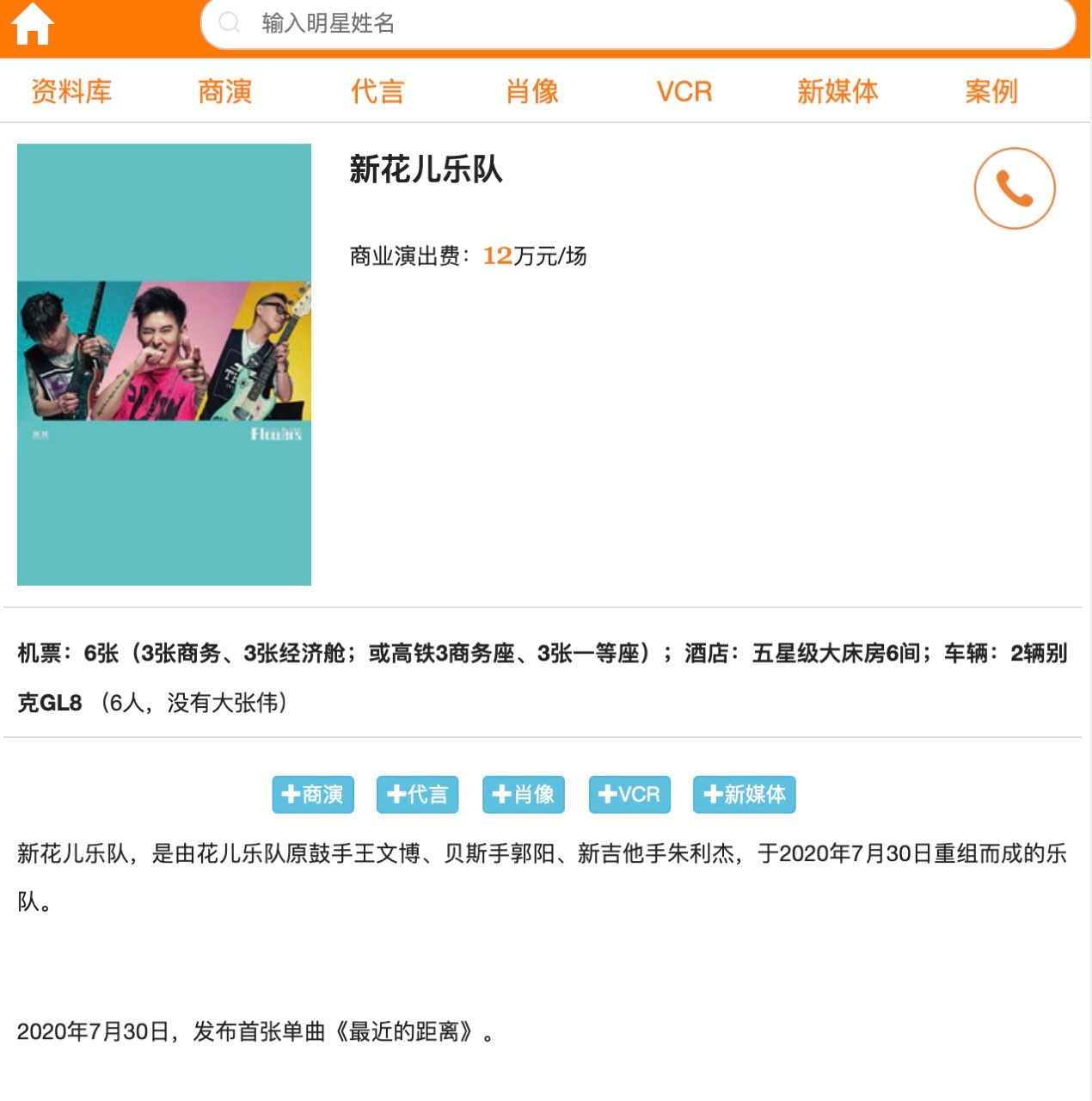
Task: Click the plus icon on +代言 button
Action: (396, 794)
